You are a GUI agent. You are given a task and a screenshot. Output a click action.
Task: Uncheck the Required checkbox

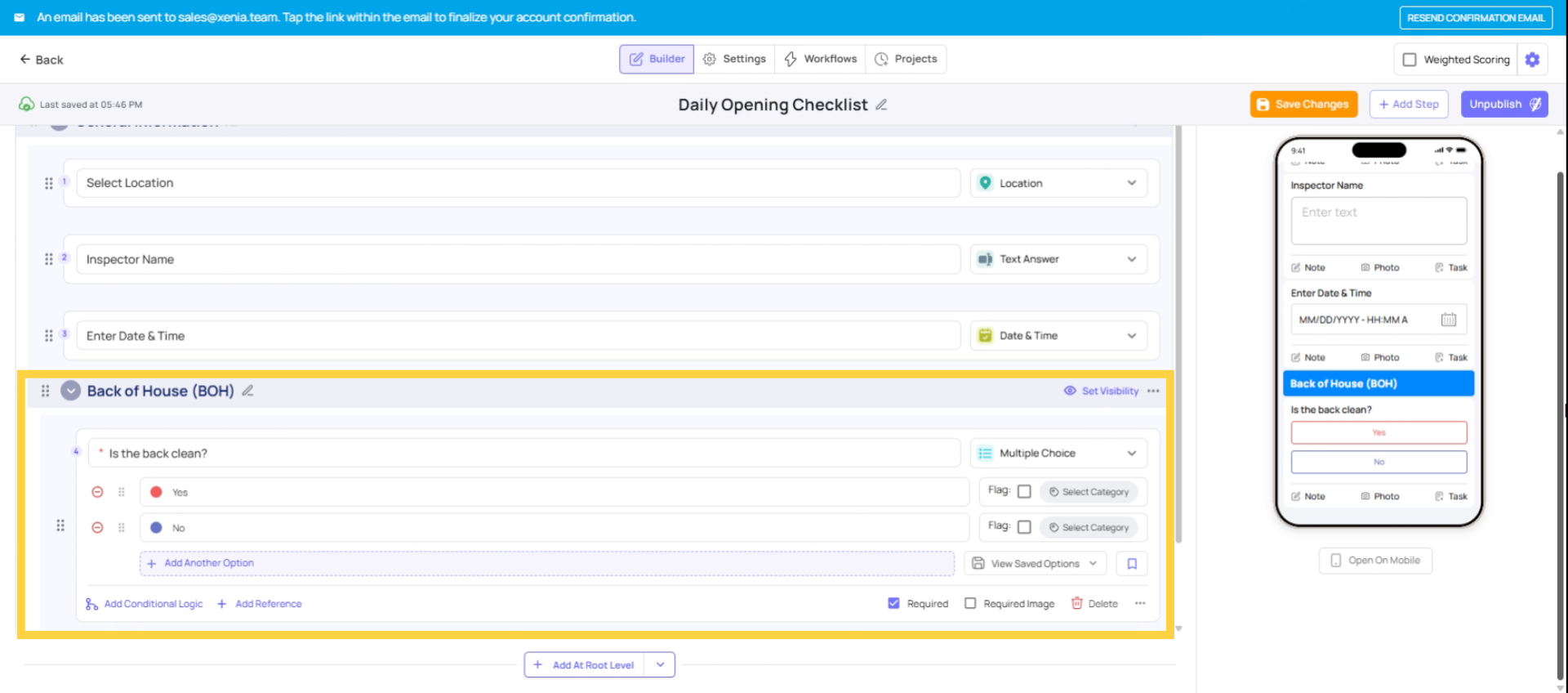click(893, 604)
